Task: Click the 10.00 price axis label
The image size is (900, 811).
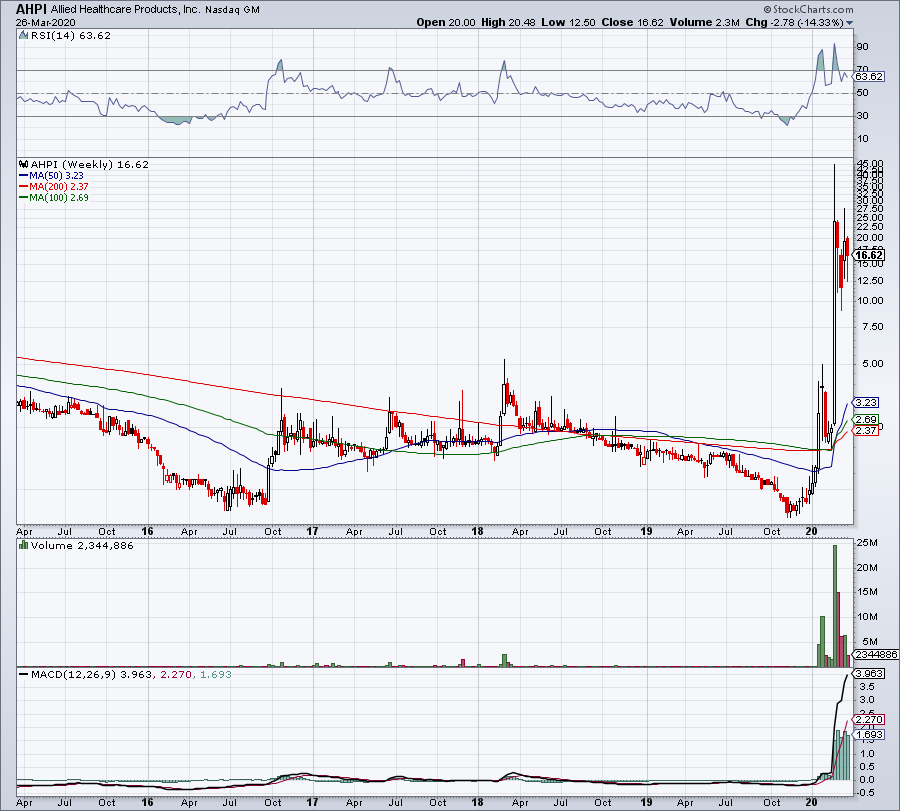Action: click(870, 300)
